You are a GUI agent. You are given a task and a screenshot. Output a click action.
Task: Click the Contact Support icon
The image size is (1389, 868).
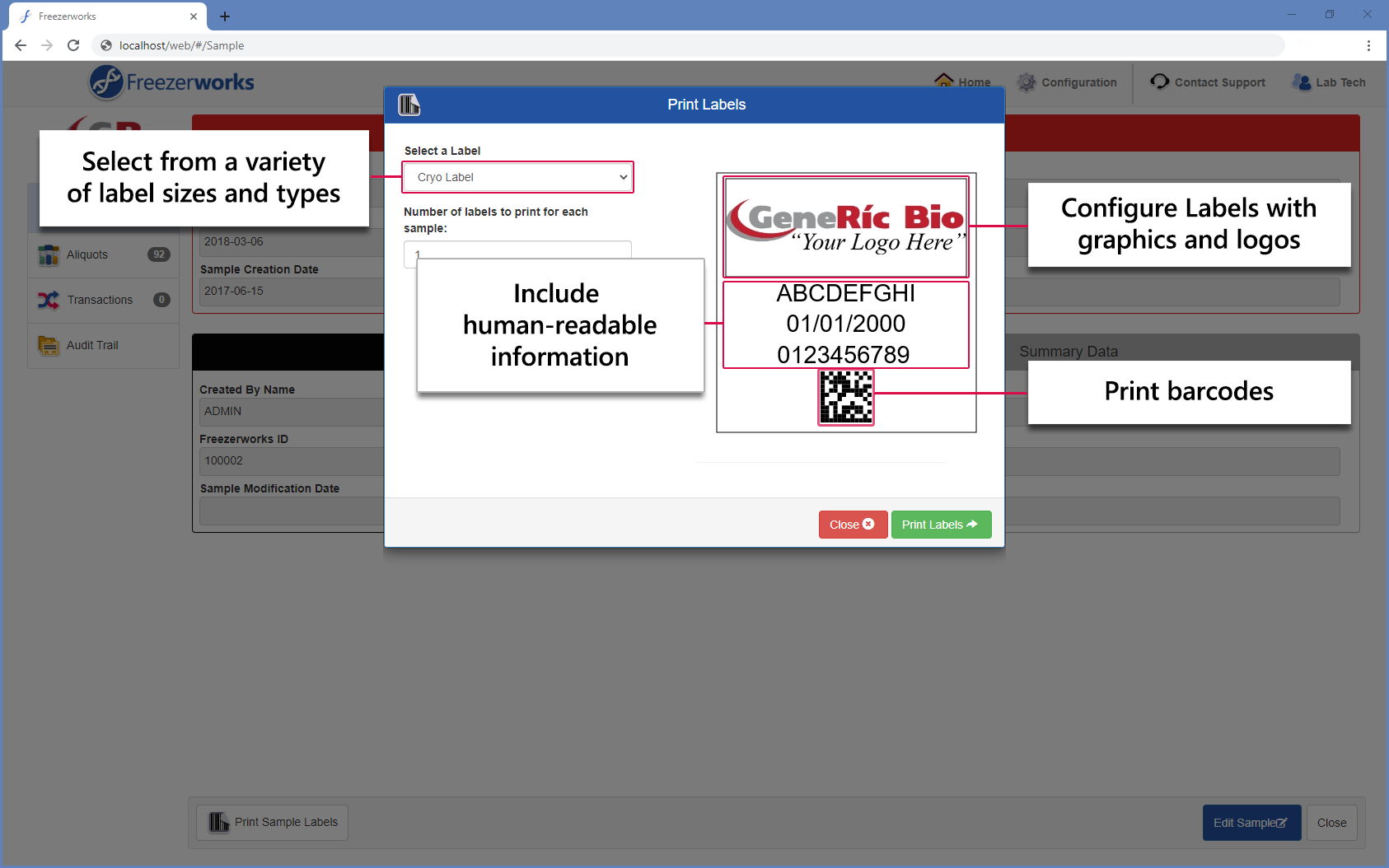click(x=1160, y=82)
